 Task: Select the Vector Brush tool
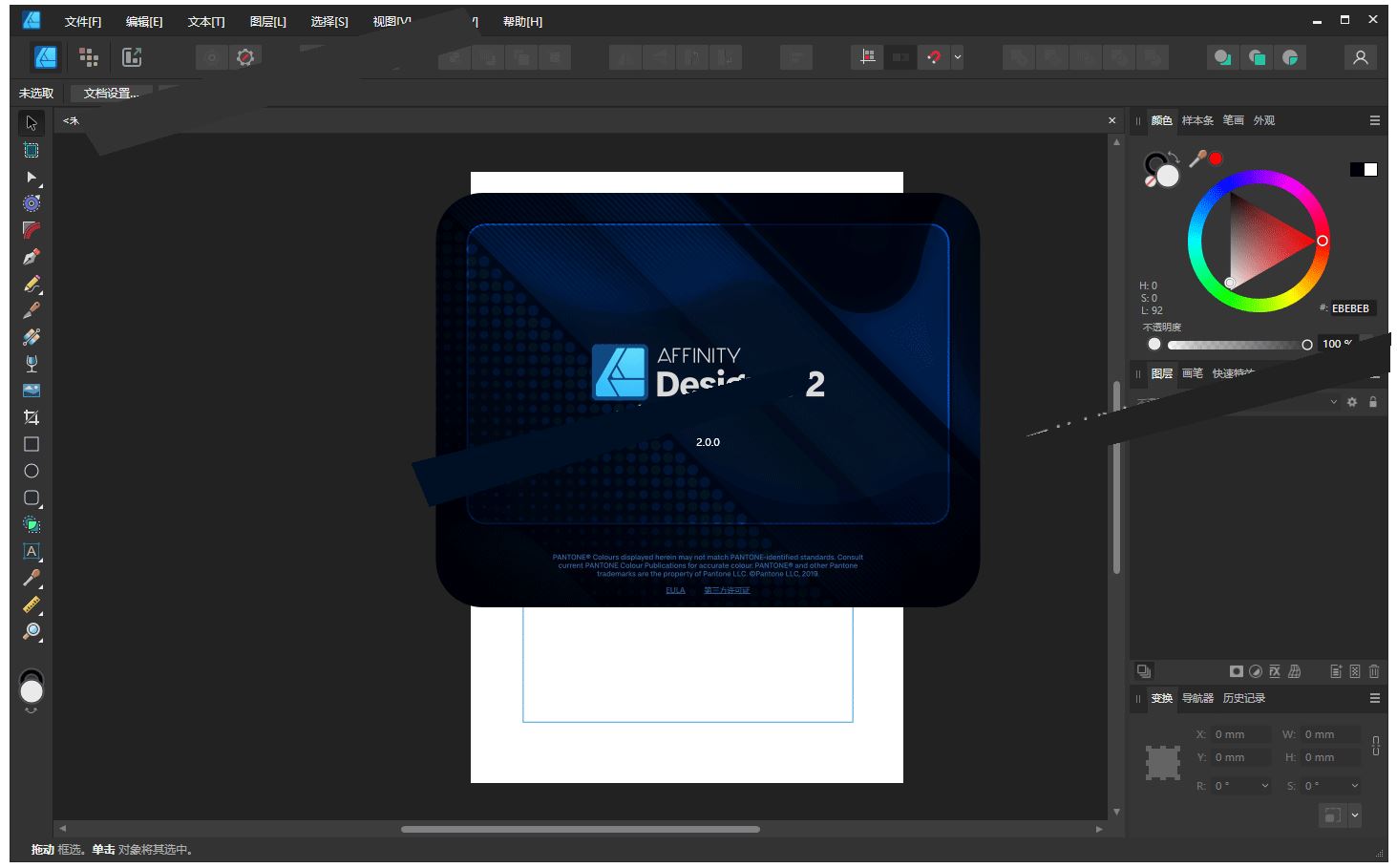[32, 310]
